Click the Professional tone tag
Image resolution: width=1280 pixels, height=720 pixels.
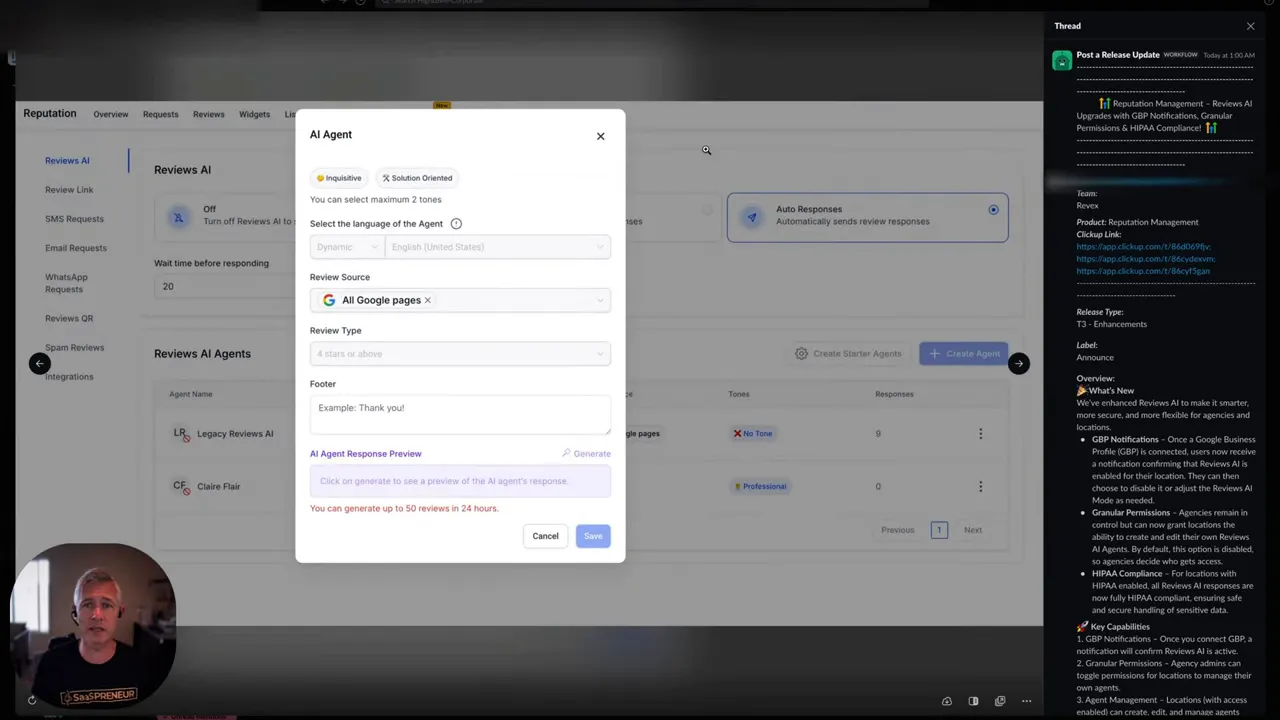[x=761, y=487]
